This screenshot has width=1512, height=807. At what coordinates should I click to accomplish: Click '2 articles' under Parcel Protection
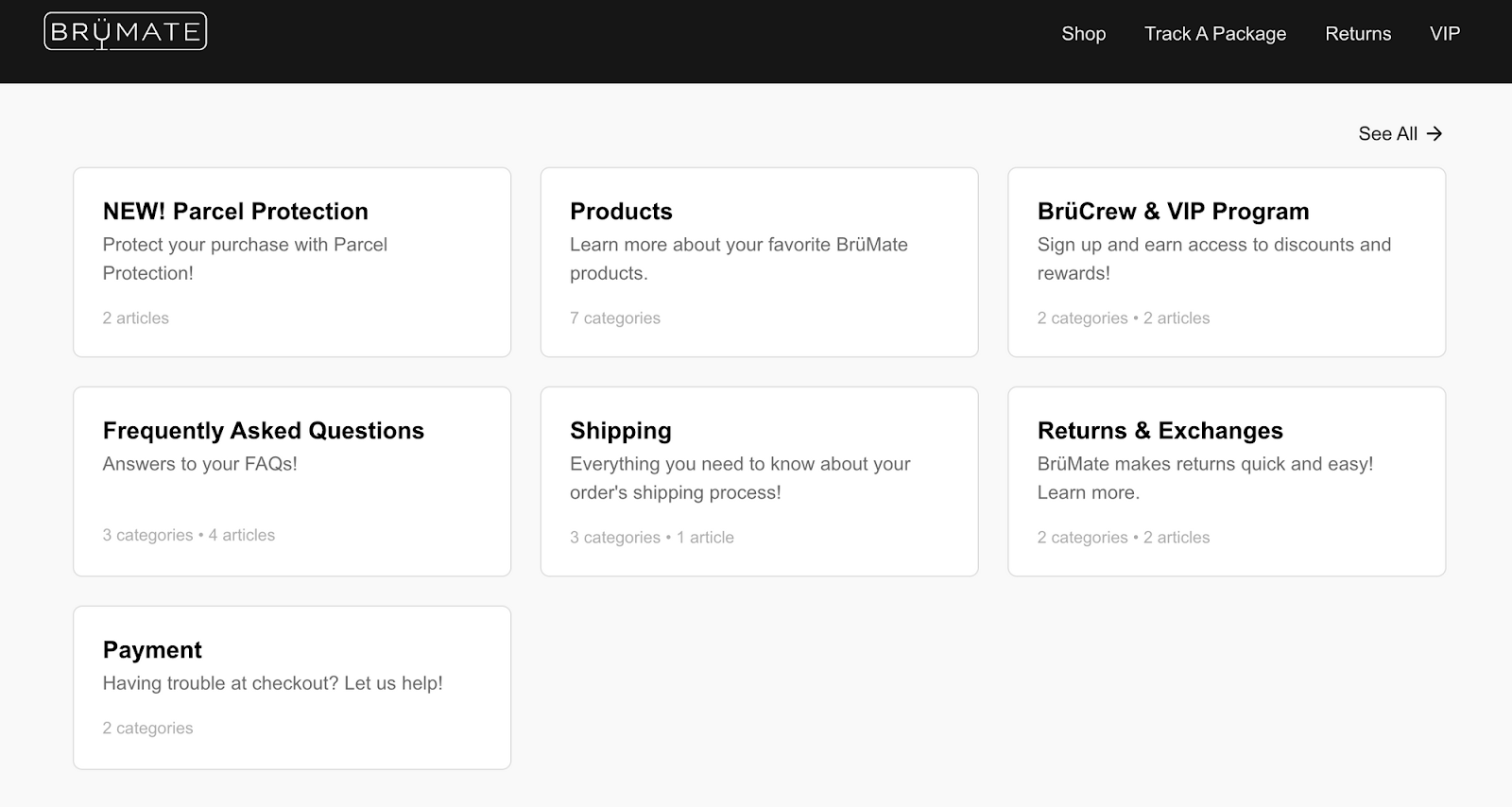point(136,318)
